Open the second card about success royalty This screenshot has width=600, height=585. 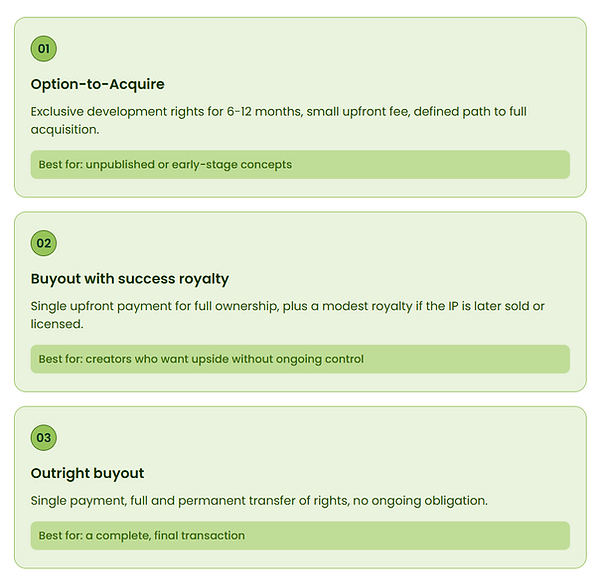300,301
